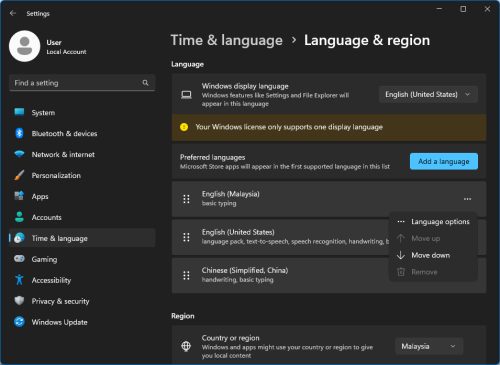Click the Personalization paintbrush icon
The height and width of the screenshot is (365, 500).
(x=19, y=175)
